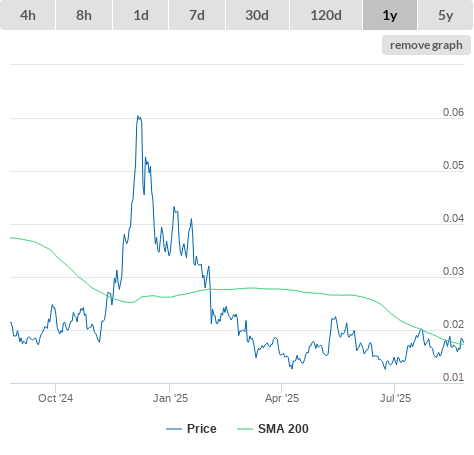Show the 7d price history
Image resolution: width=474 pixels, height=455 pixels.
point(197,15)
